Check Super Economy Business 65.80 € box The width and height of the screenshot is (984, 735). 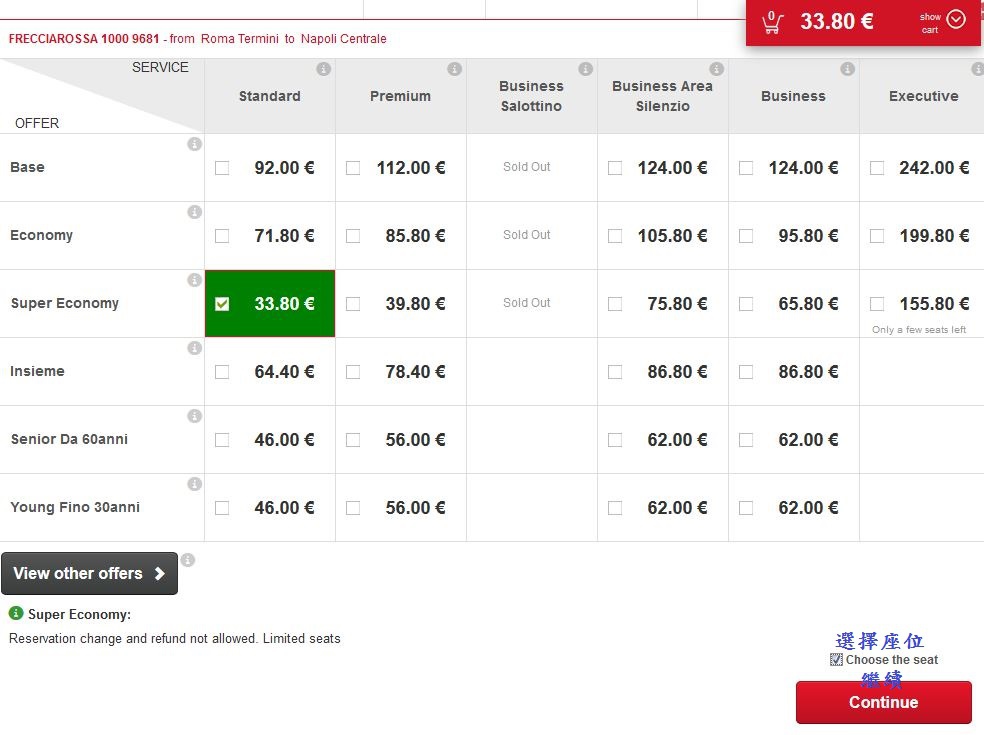746,304
